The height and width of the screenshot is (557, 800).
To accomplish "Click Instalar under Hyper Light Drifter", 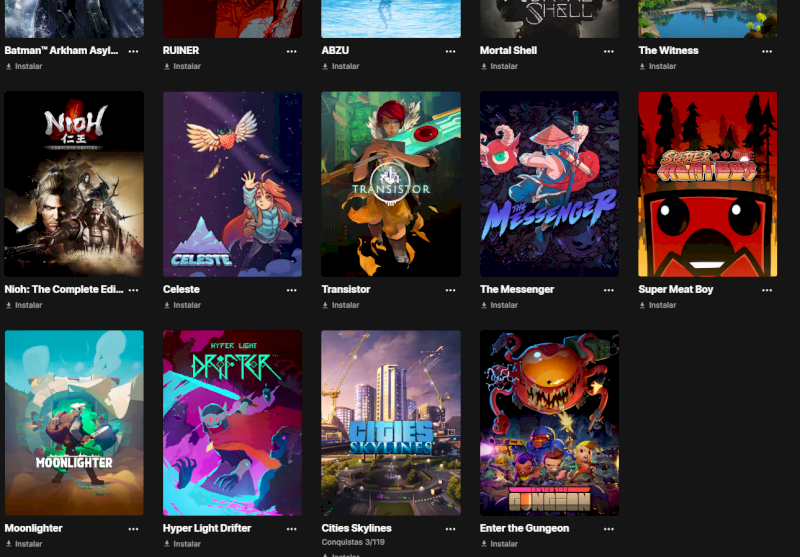I will click(x=182, y=544).
